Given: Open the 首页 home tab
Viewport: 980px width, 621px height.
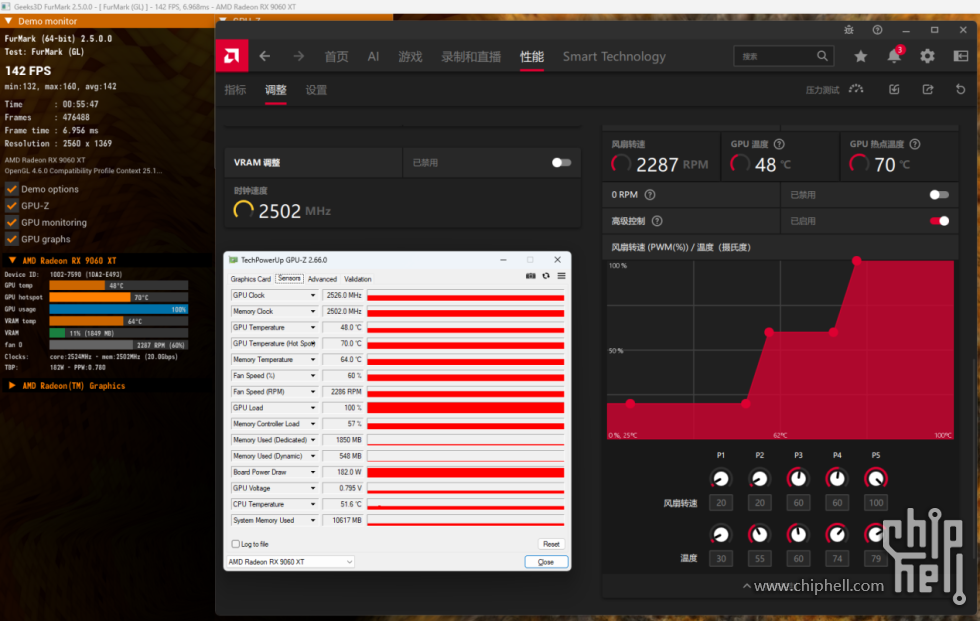Looking at the screenshot, I should [336, 56].
